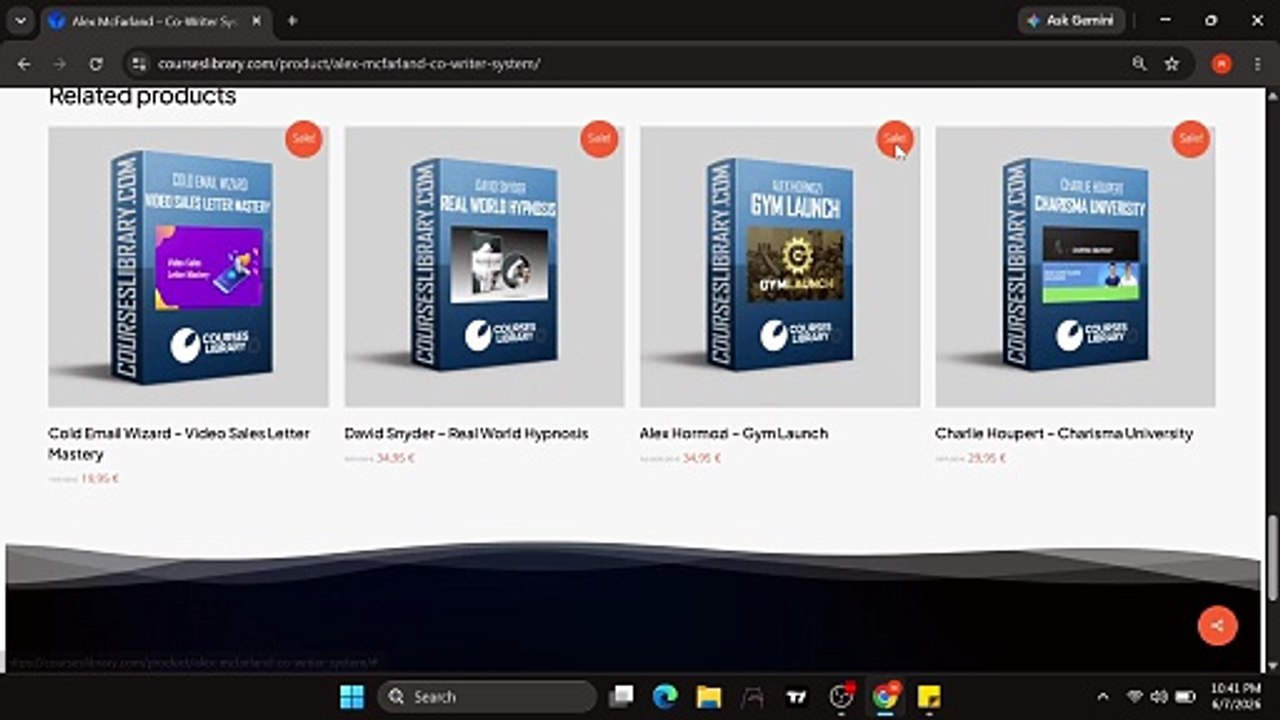Open Alex Hormozi – Gym Launch link
Image resolution: width=1280 pixels, height=720 pixels.
tap(734, 433)
